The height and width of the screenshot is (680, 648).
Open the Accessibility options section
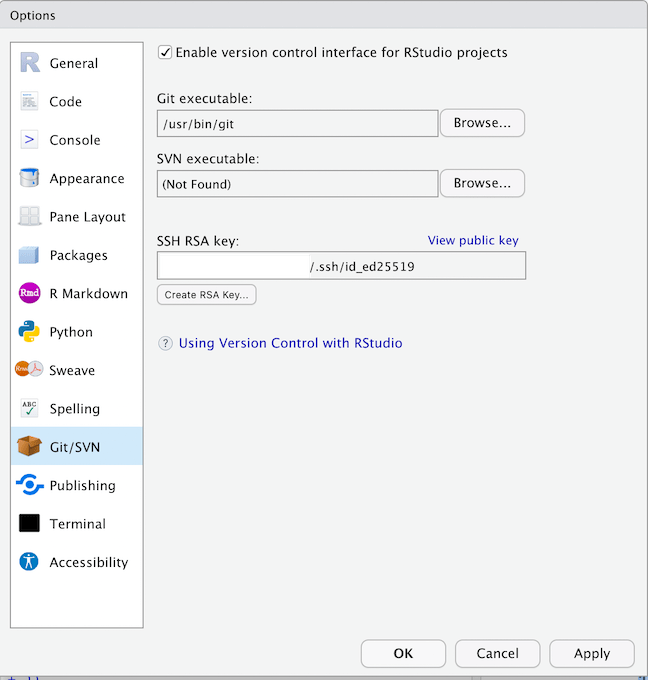tap(88, 562)
